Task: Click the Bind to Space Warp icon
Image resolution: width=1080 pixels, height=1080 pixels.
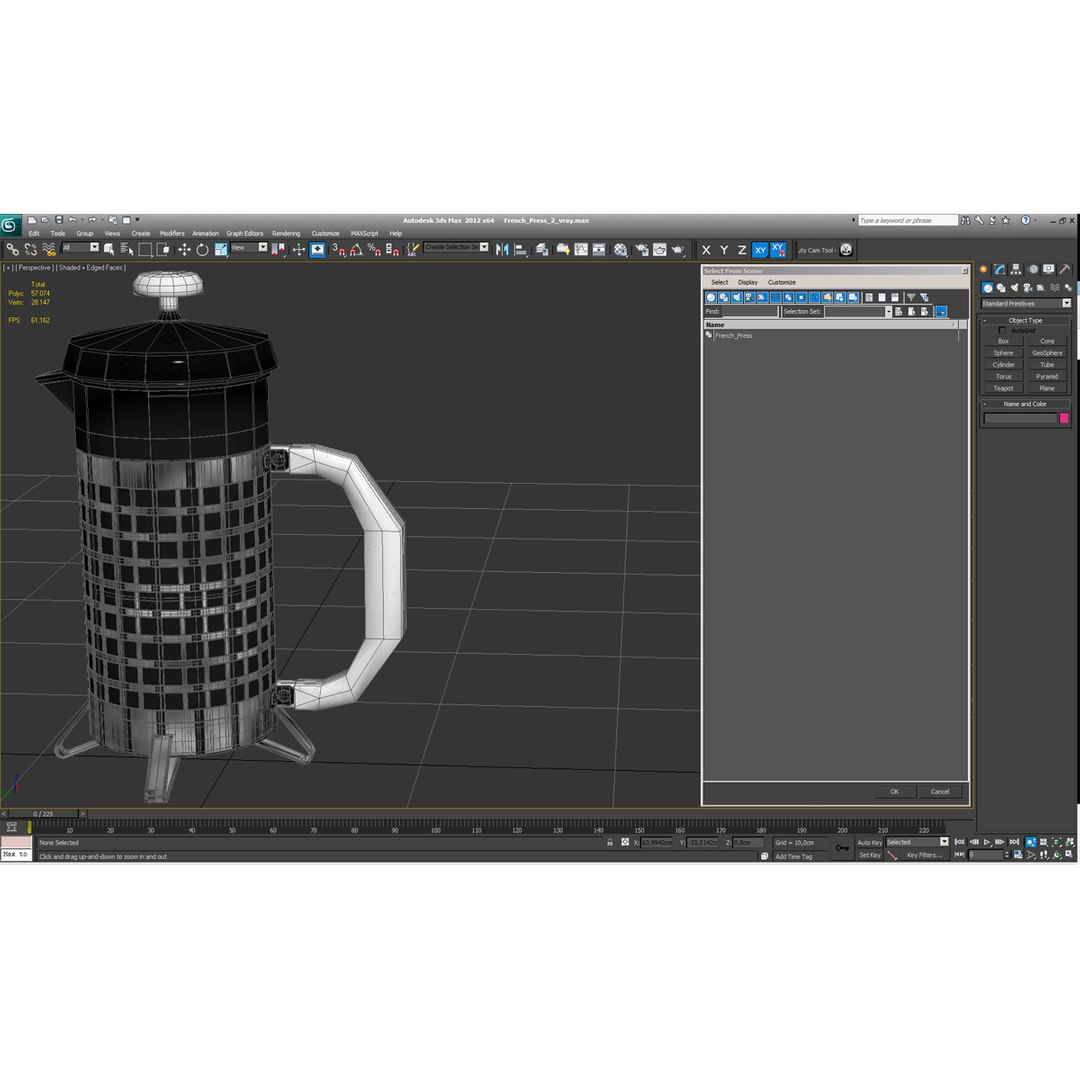Action: pyautogui.click(x=48, y=249)
